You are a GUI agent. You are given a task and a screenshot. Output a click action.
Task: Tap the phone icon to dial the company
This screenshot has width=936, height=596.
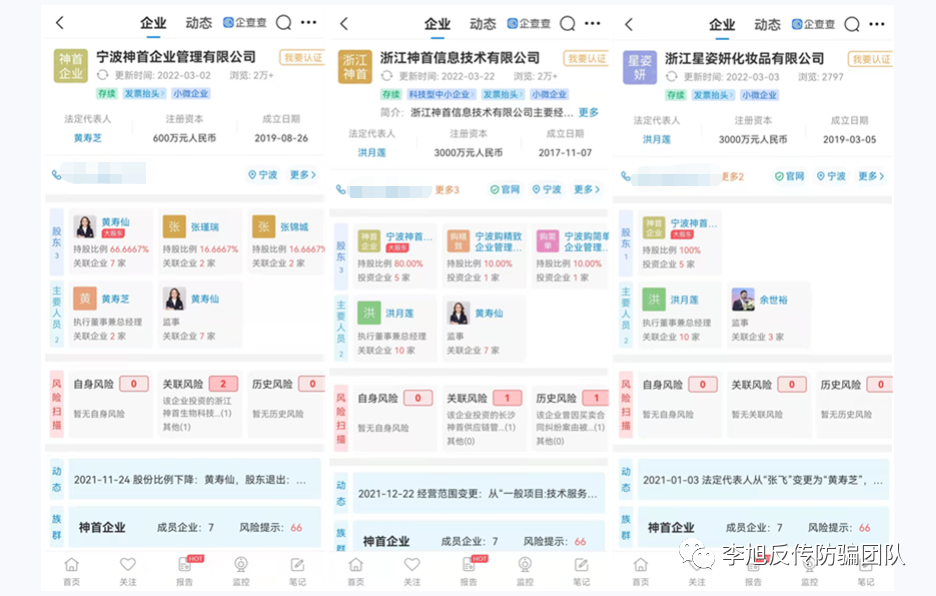tap(59, 175)
